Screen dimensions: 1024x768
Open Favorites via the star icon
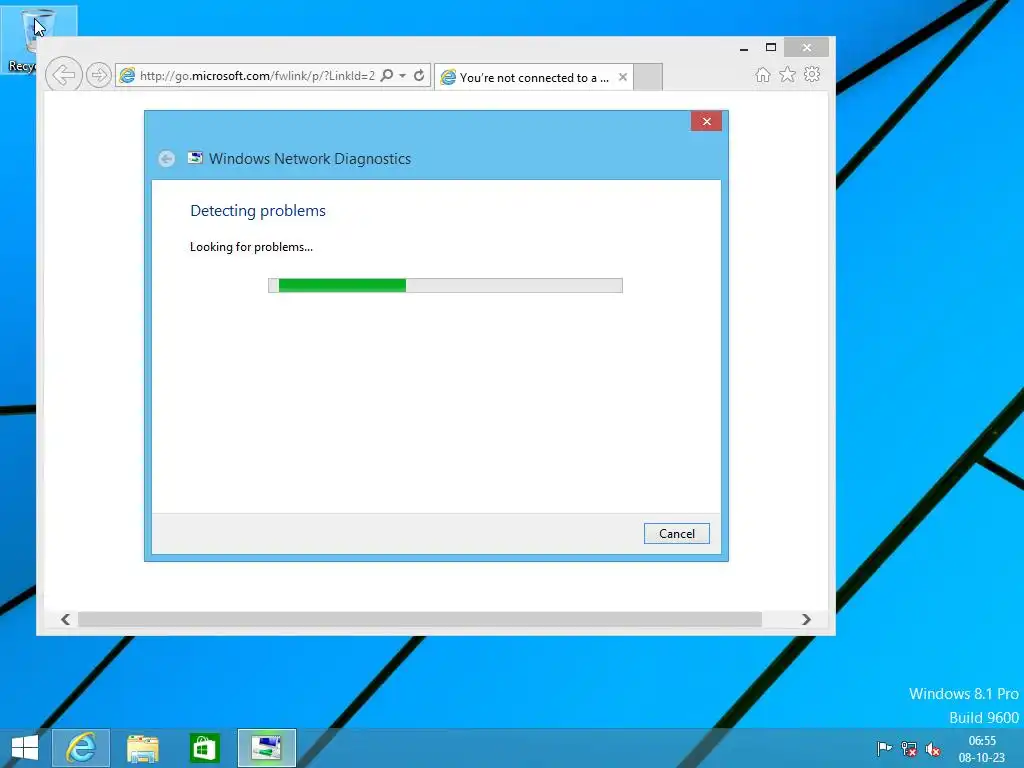(787, 74)
